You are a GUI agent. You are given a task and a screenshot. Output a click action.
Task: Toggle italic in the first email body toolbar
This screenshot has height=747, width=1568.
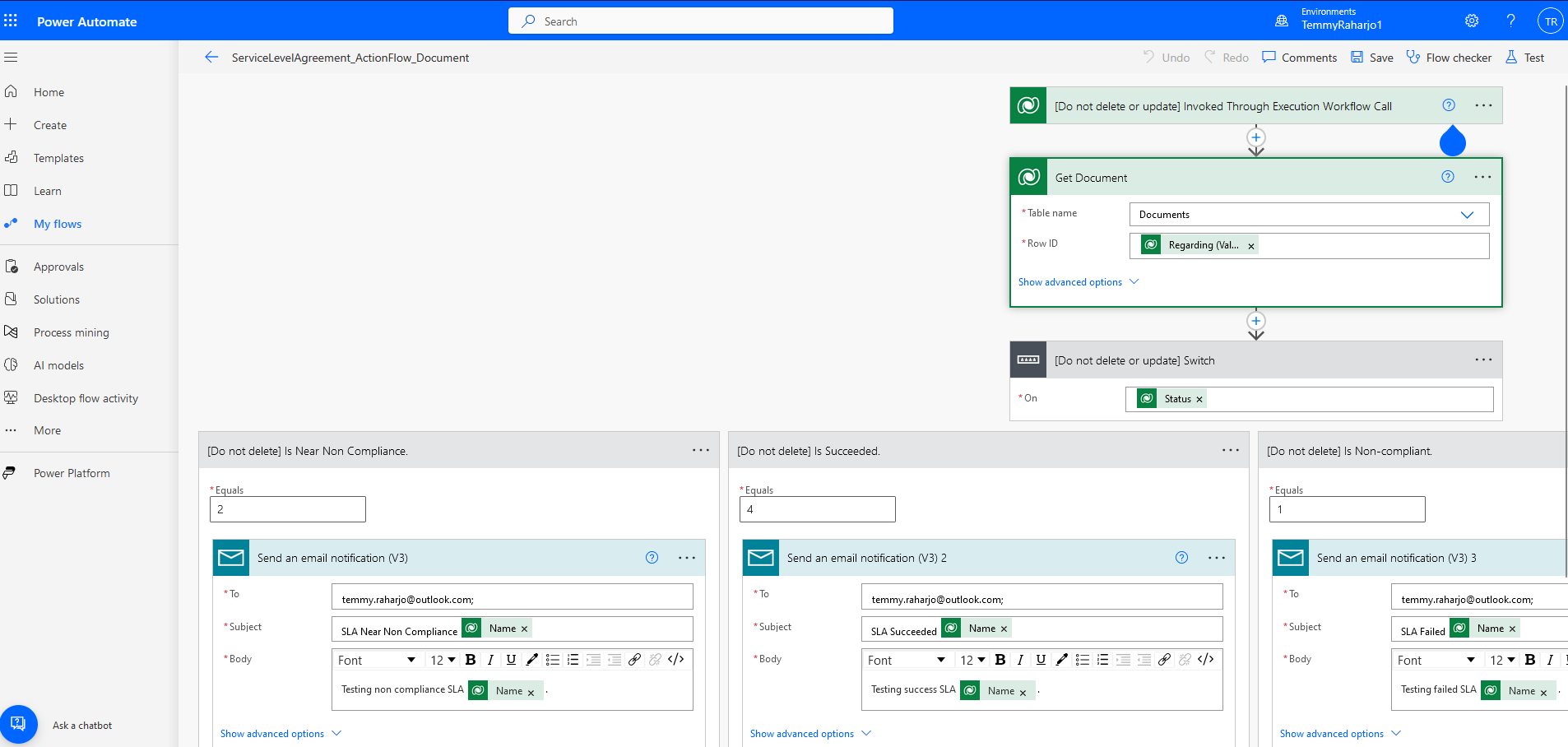tap(490, 660)
